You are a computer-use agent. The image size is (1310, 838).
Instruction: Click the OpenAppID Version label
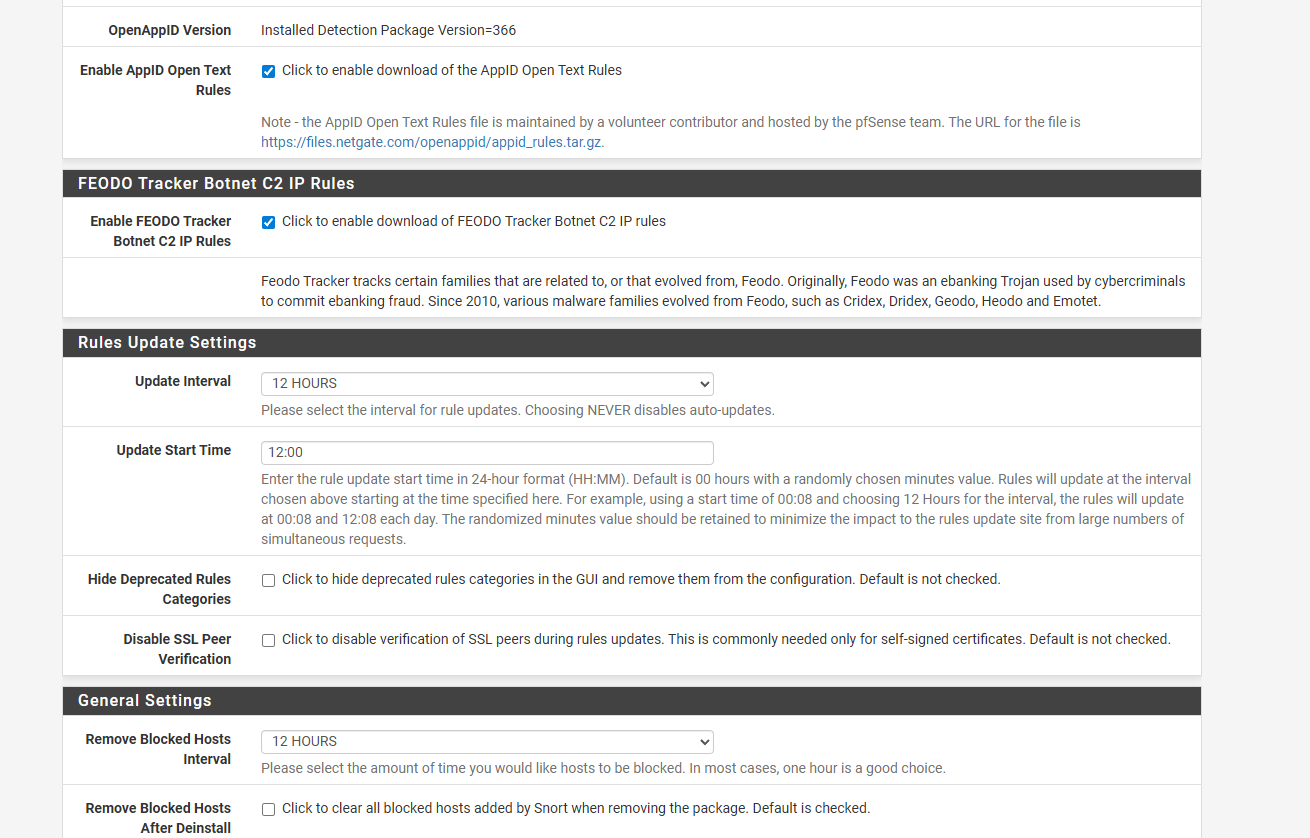coord(169,30)
